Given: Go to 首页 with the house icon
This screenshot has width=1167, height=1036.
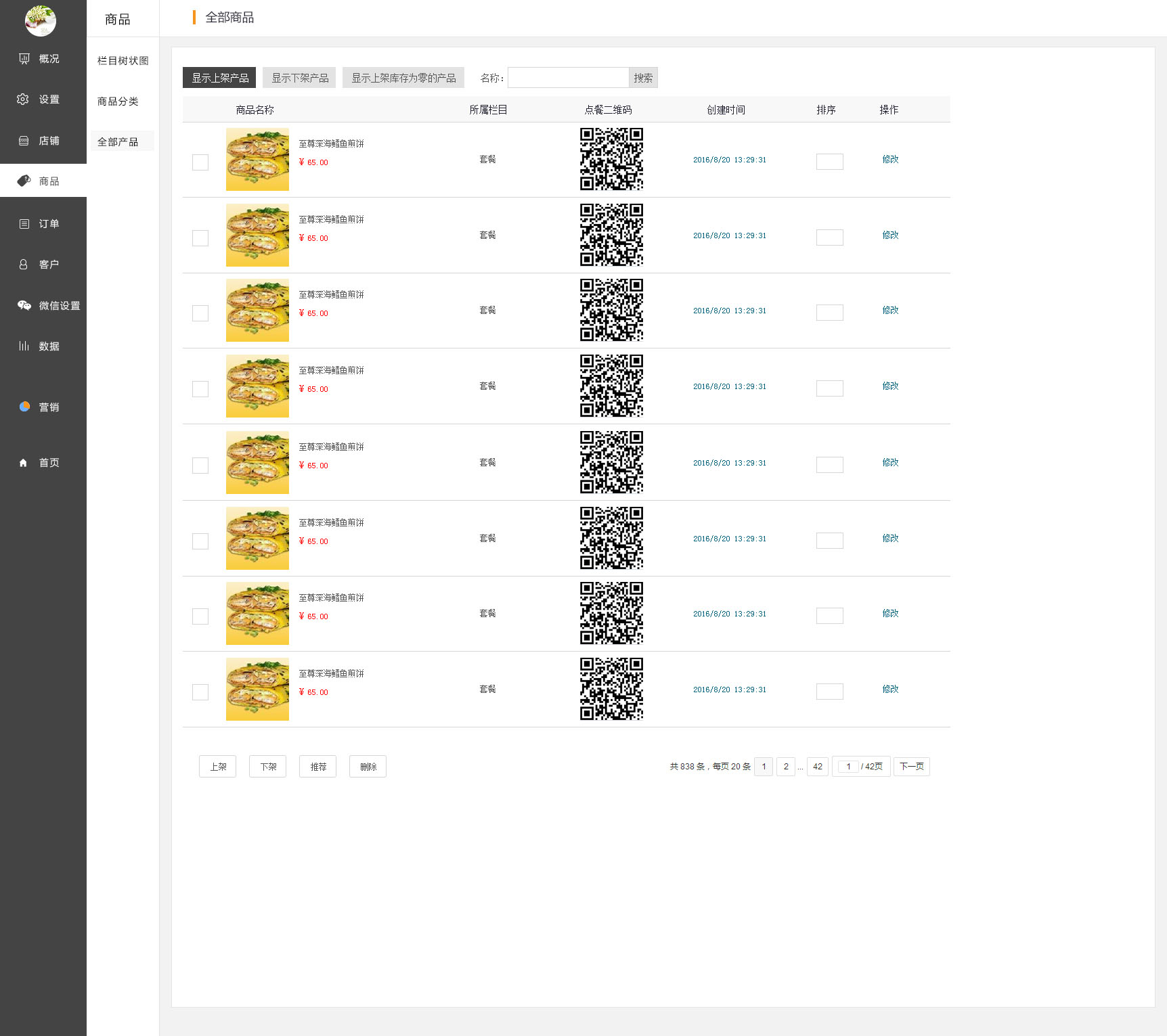Looking at the screenshot, I should (x=24, y=463).
